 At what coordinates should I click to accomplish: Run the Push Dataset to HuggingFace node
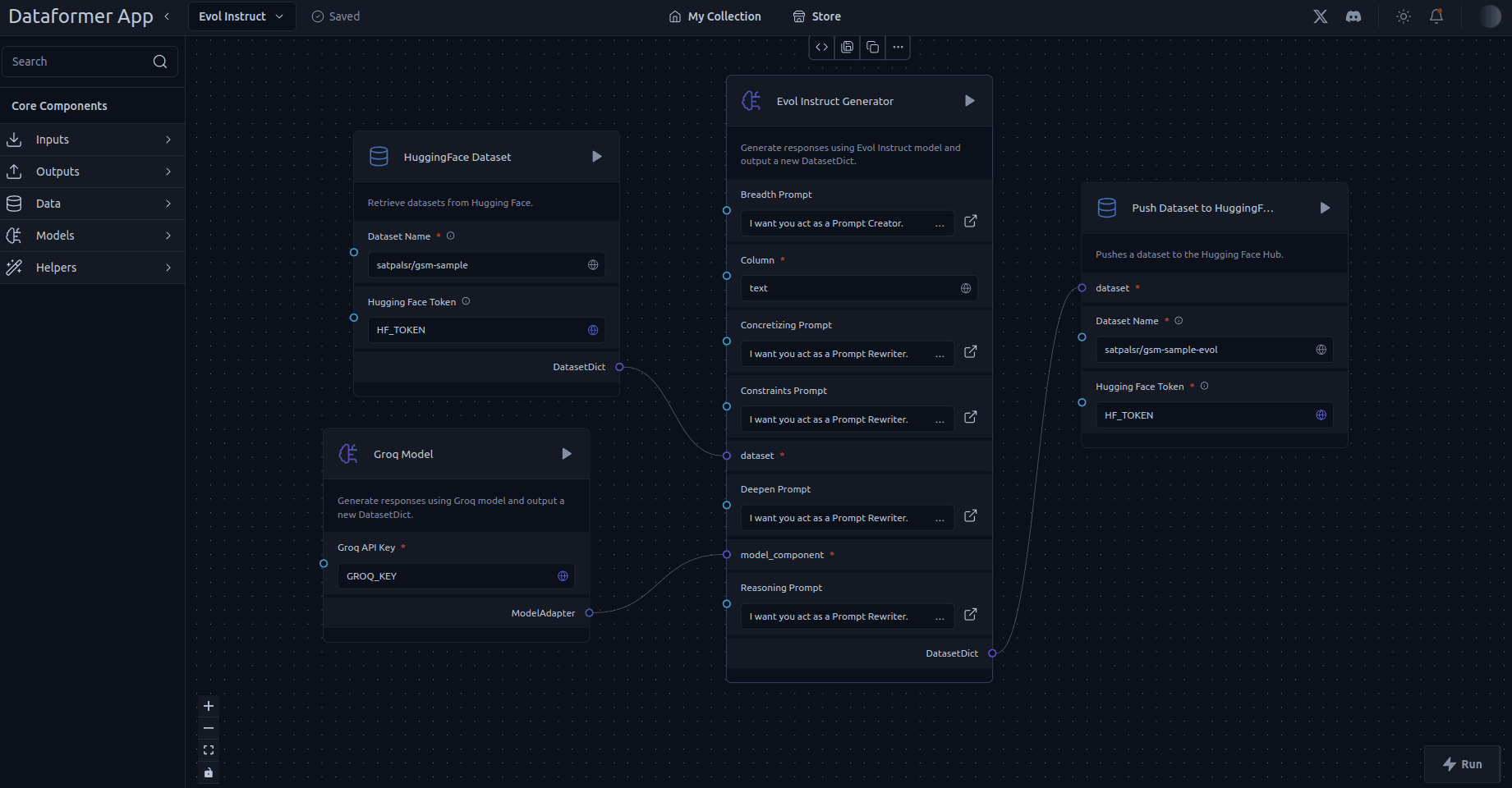point(1325,208)
